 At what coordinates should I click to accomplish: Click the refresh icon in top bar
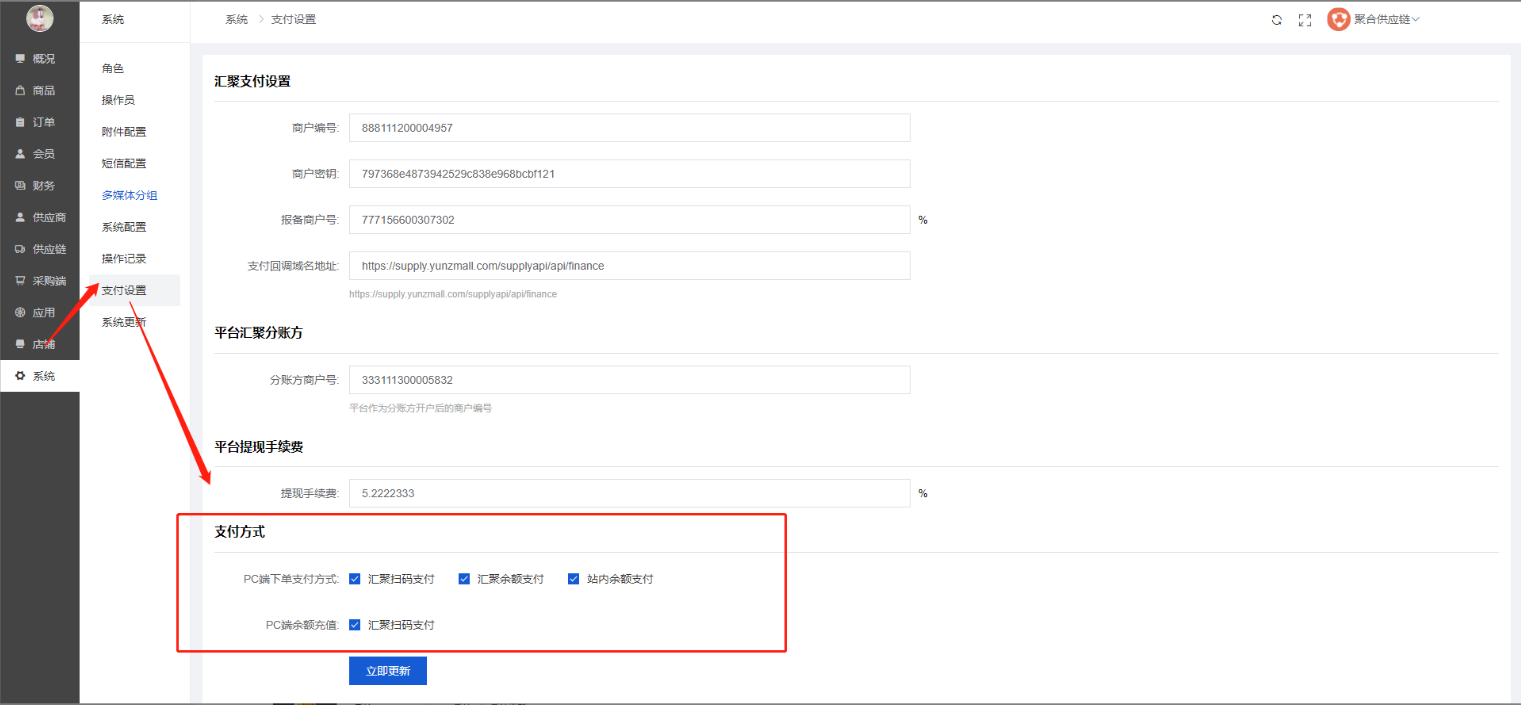[x=1276, y=20]
